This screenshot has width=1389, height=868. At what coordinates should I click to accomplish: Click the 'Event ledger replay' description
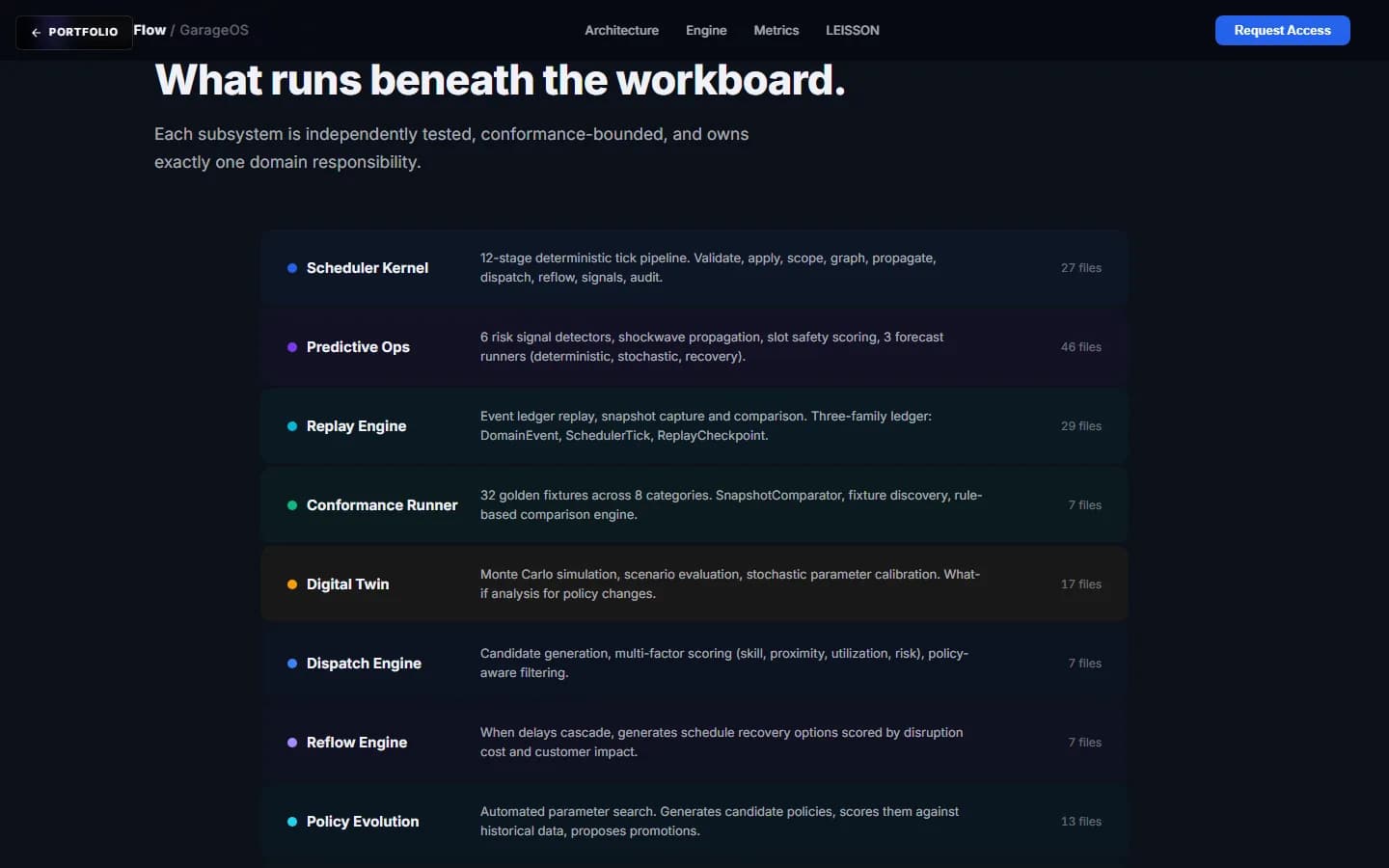[x=706, y=426]
